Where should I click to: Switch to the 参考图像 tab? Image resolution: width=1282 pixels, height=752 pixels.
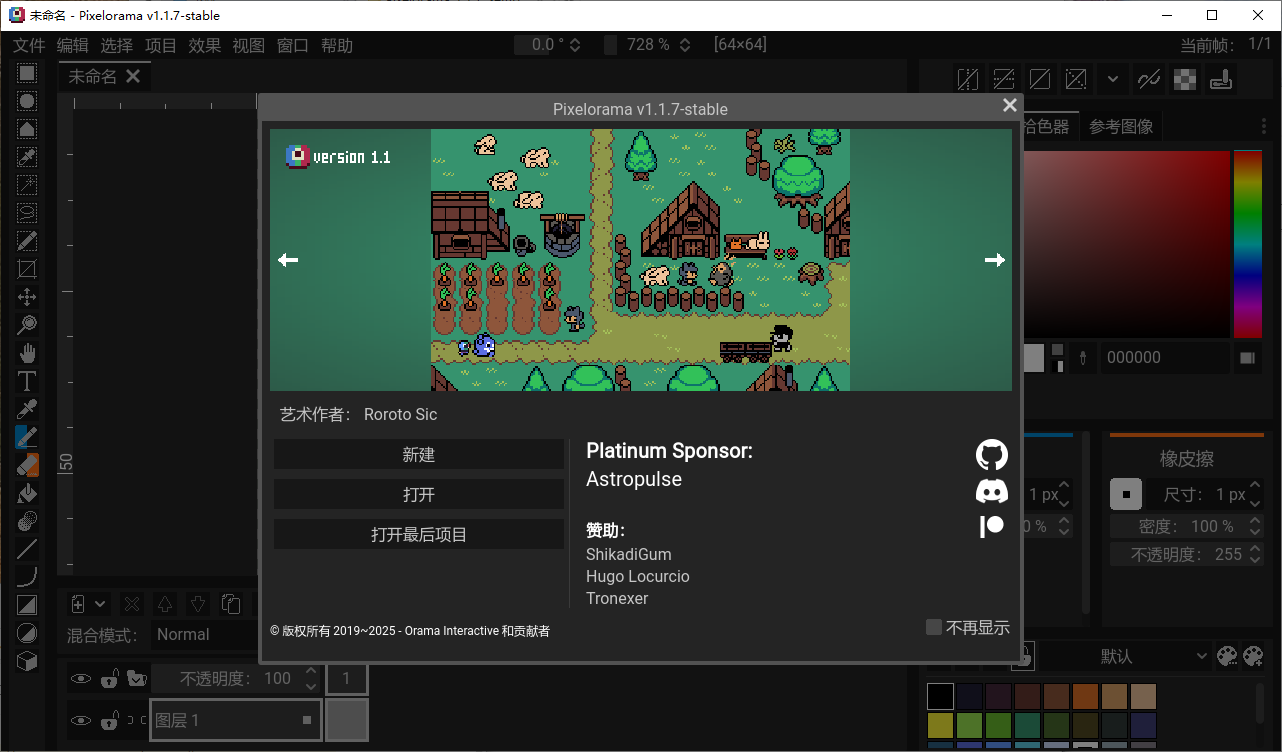click(x=1120, y=126)
